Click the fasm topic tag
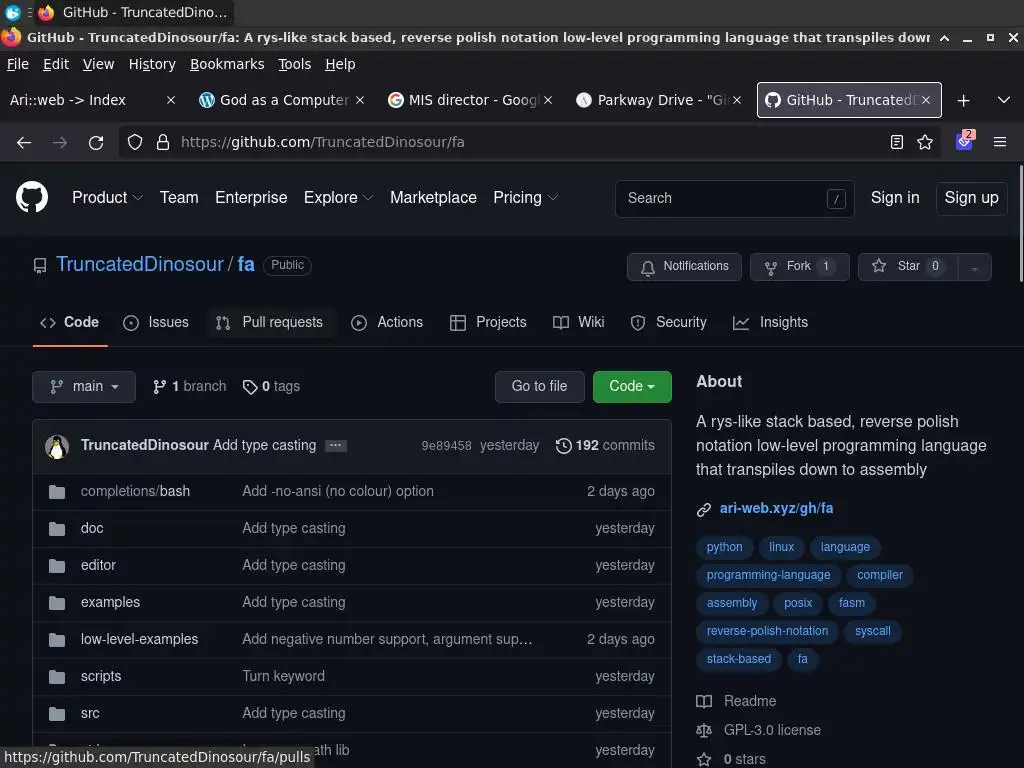The height and width of the screenshot is (768, 1024). pyautogui.click(x=852, y=603)
